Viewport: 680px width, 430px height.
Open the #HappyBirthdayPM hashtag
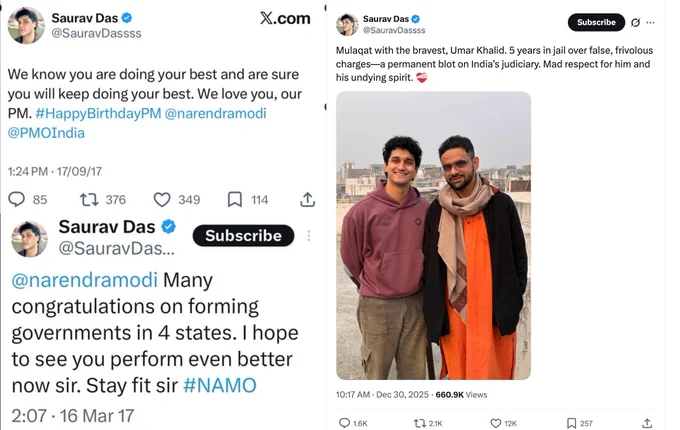(98, 114)
